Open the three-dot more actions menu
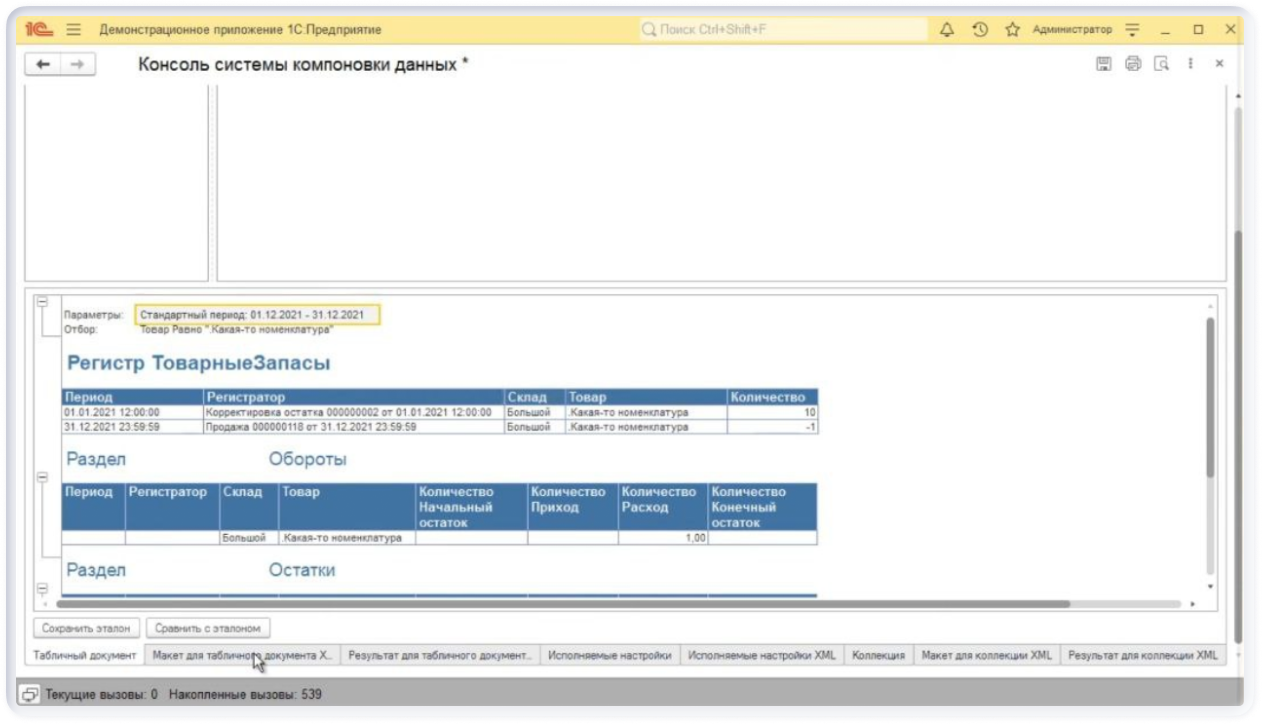 coord(1190,64)
